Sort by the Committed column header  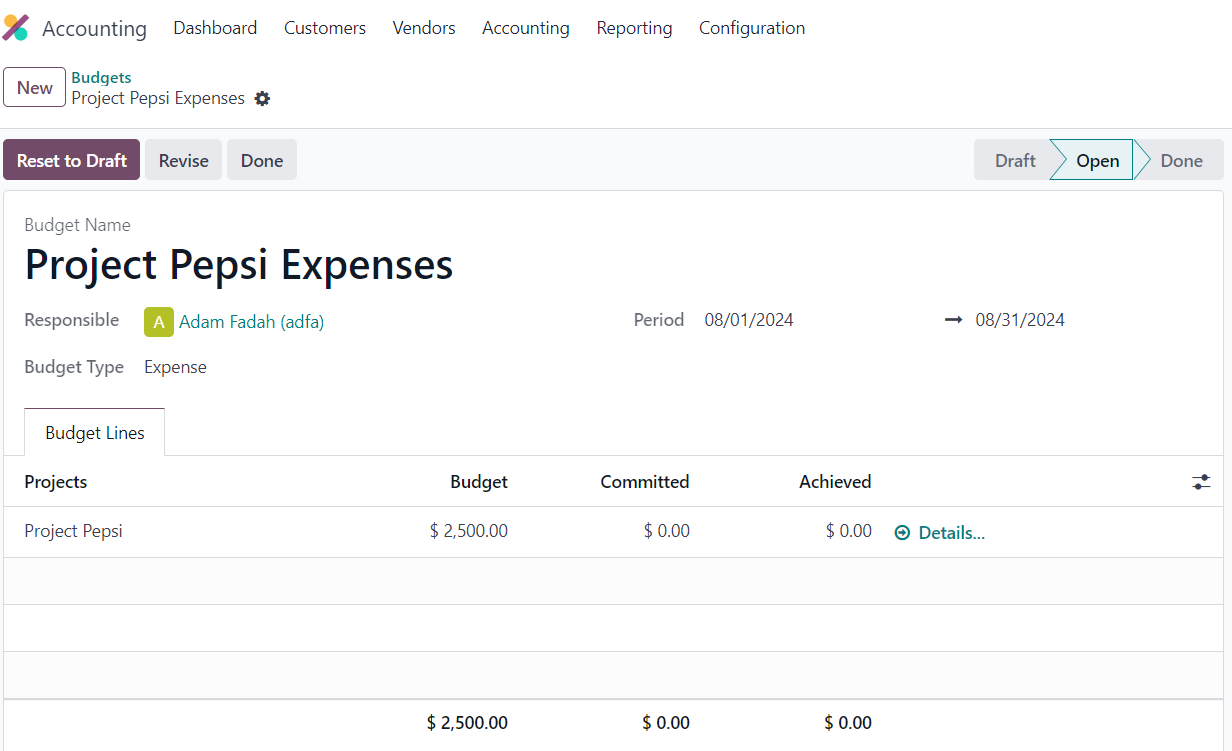pos(645,482)
